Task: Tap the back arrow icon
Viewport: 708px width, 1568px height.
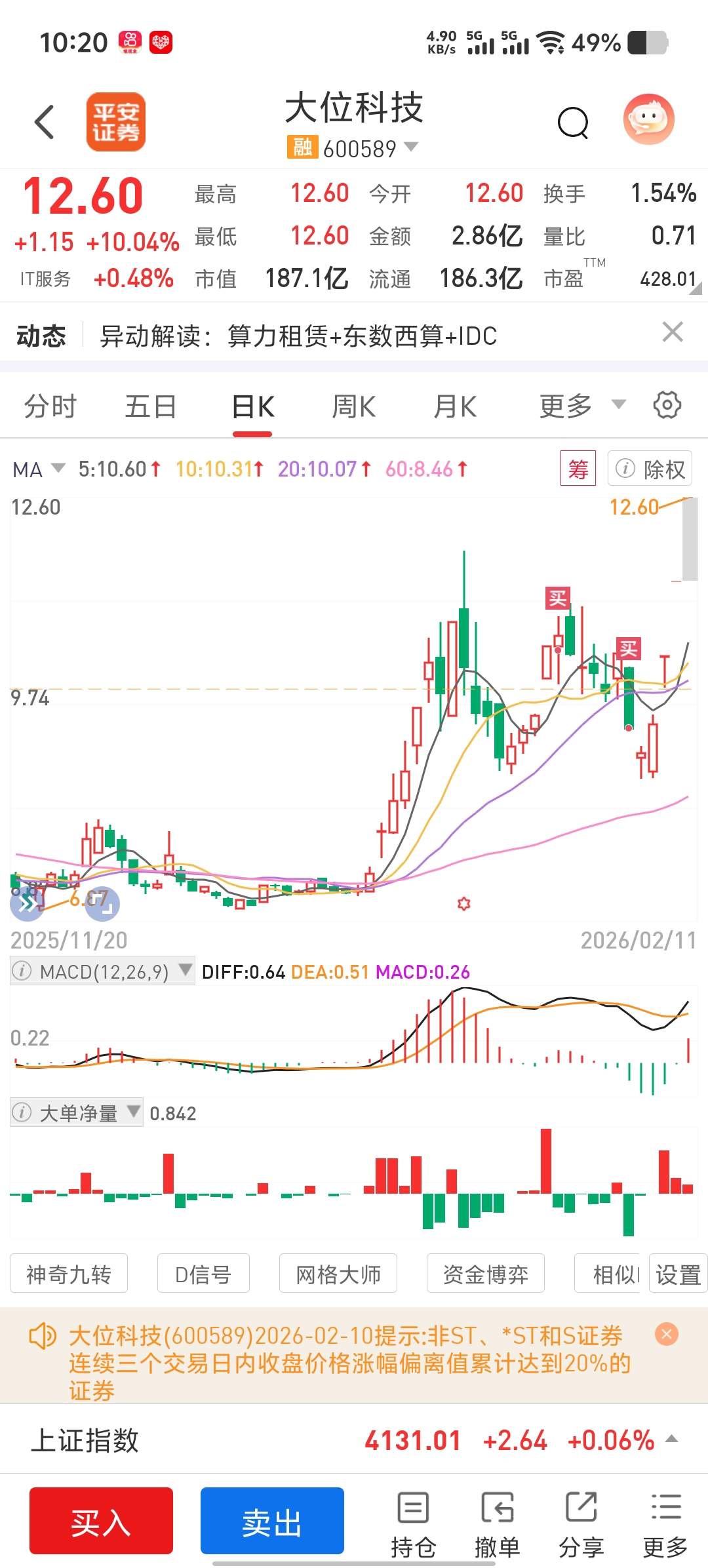Action: pos(44,122)
